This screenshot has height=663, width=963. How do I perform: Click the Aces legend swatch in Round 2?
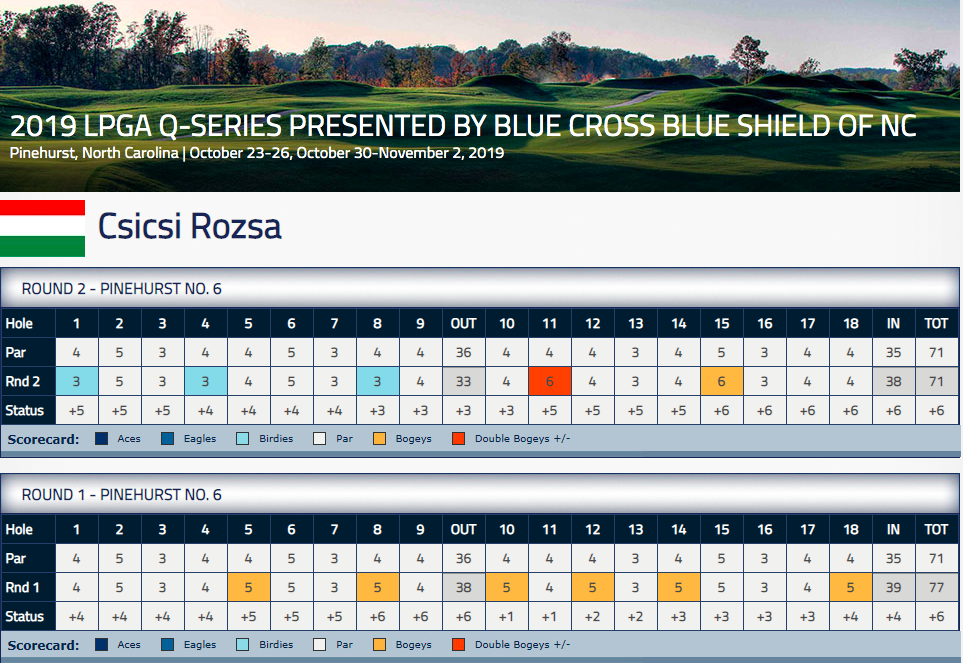tap(102, 438)
